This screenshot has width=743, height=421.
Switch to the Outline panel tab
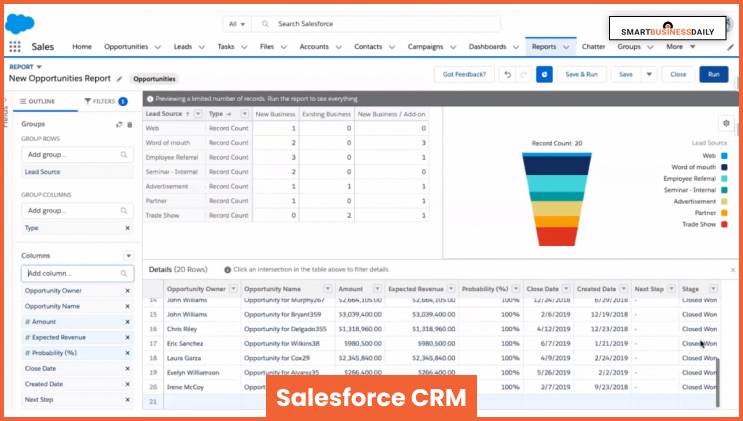pyautogui.click(x=37, y=101)
